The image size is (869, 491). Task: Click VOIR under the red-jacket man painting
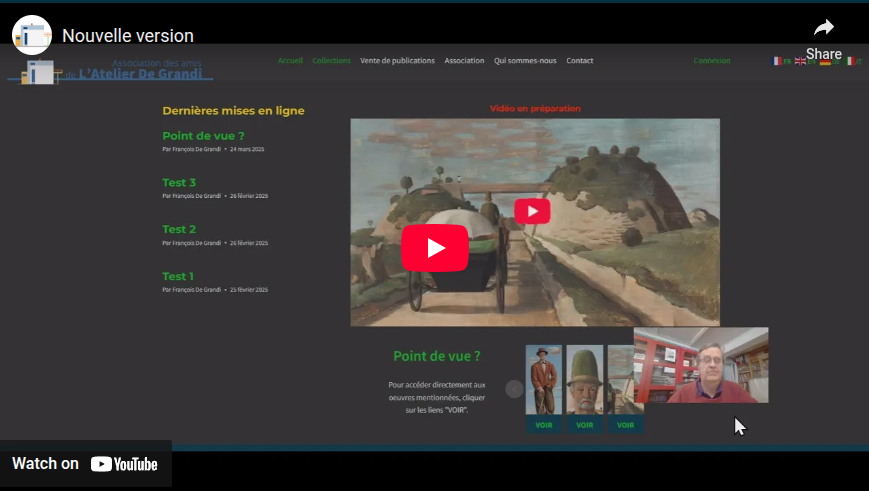pos(544,425)
